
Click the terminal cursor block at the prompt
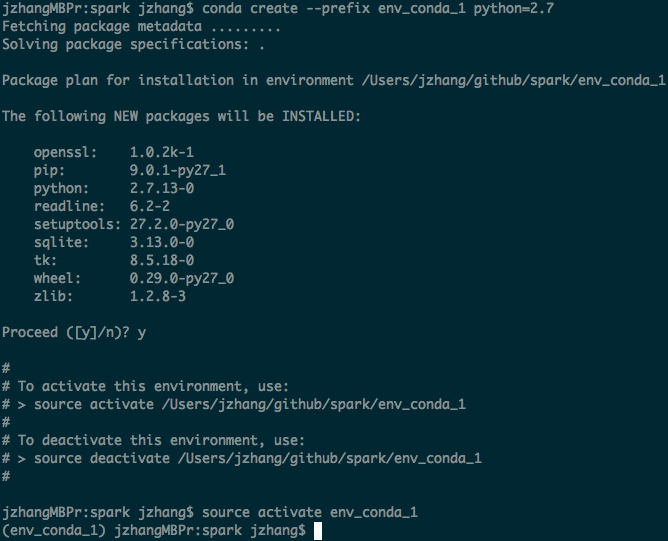click(318, 531)
